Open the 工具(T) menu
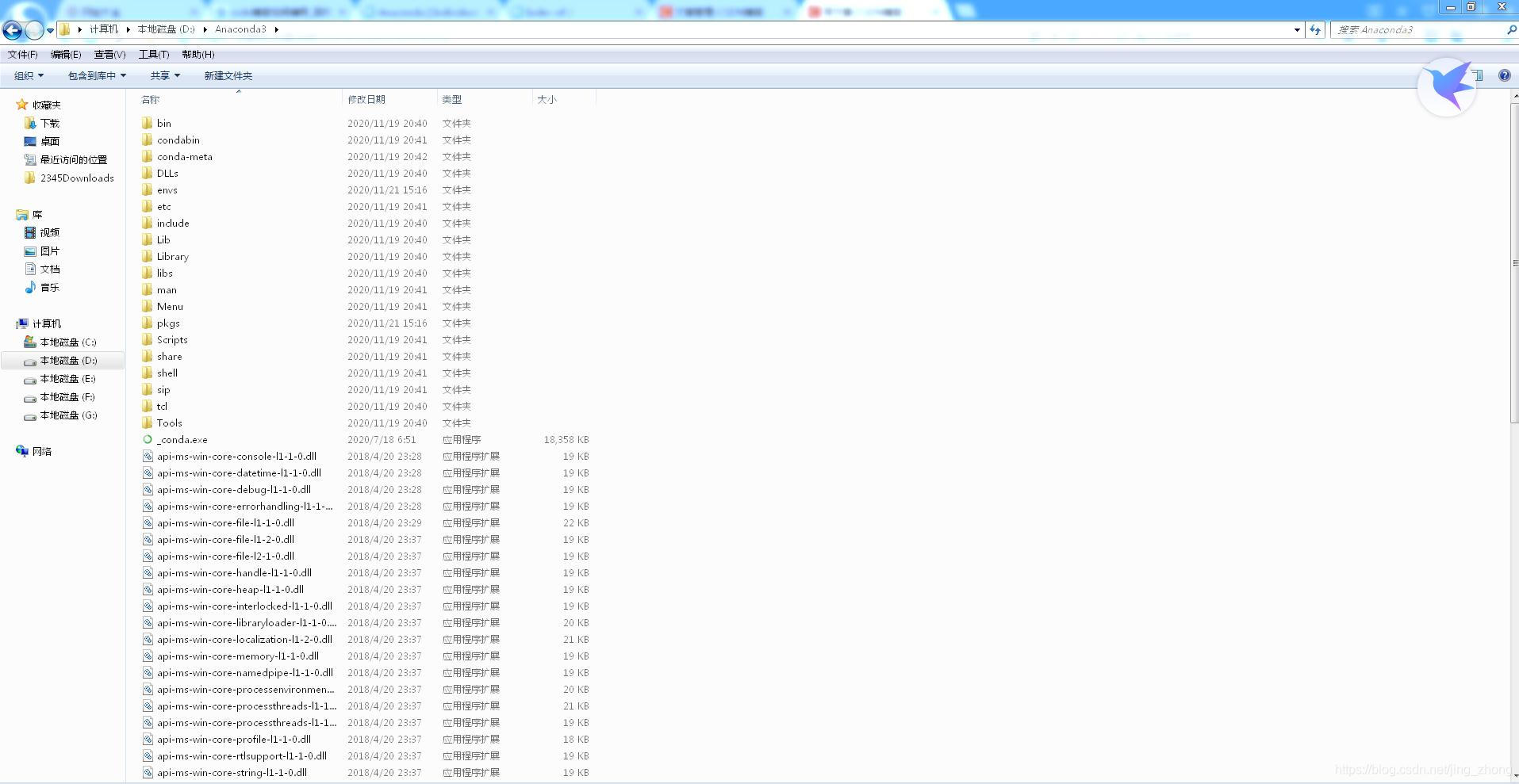The height and width of the screenshot is (784, 1519). point(154,55)
